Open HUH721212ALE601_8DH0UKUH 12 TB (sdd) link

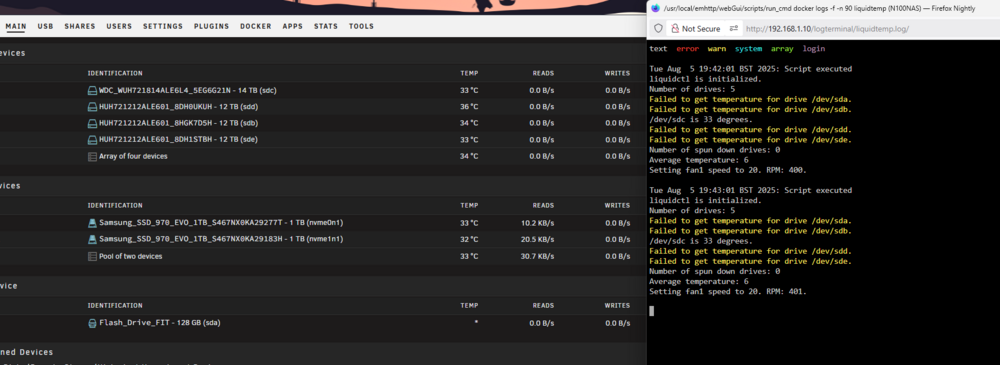point(178,107)
